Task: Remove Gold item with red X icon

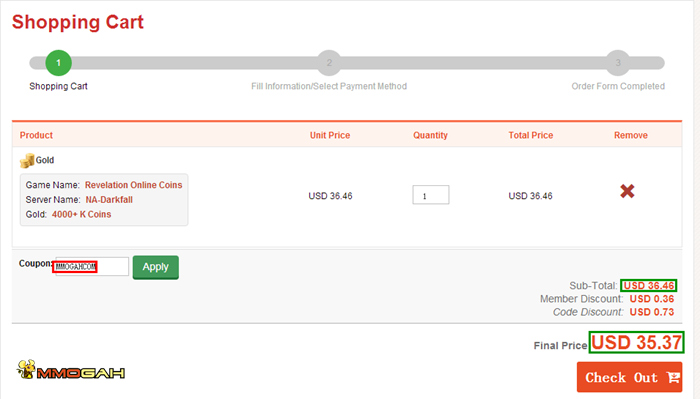Action: click(627, 191)
